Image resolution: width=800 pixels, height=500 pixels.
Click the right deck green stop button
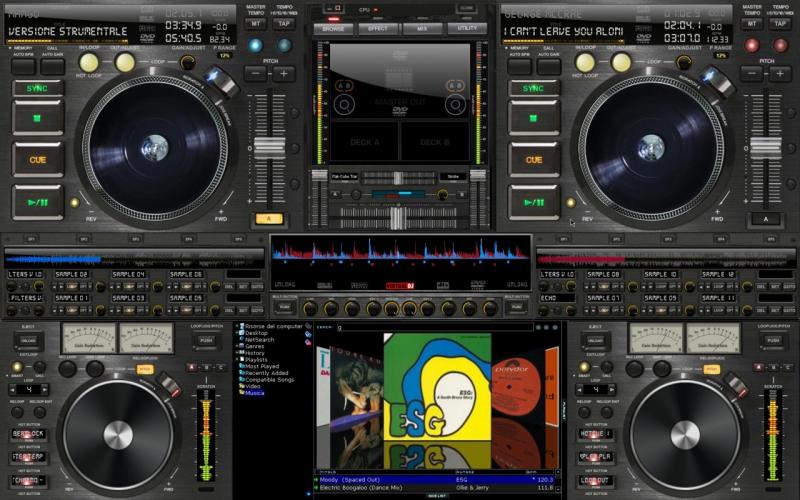pos(534,116)
